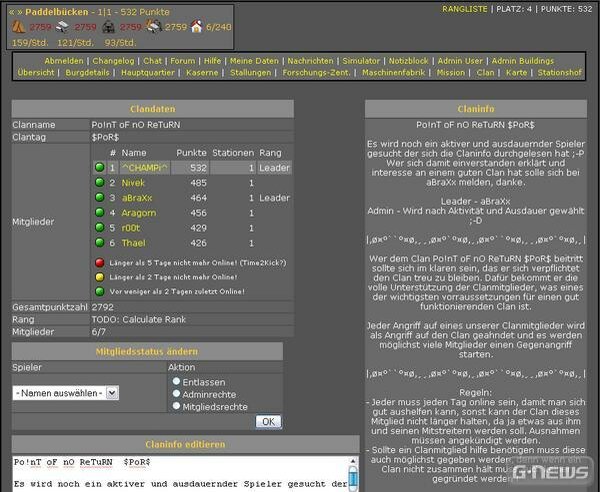This screenshot has width=600, height=492.
Task: Open Admin Buildings page
Action: pyautogui.click(x=523, y=61)
